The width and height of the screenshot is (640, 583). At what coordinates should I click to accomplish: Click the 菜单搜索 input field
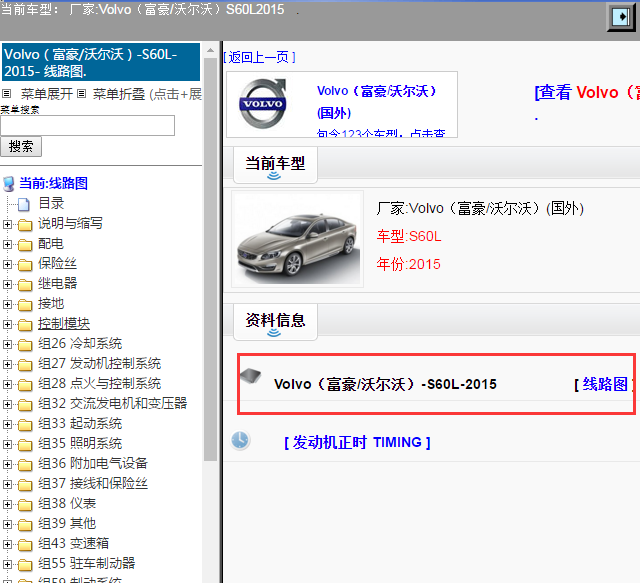(x=87, y=125)
